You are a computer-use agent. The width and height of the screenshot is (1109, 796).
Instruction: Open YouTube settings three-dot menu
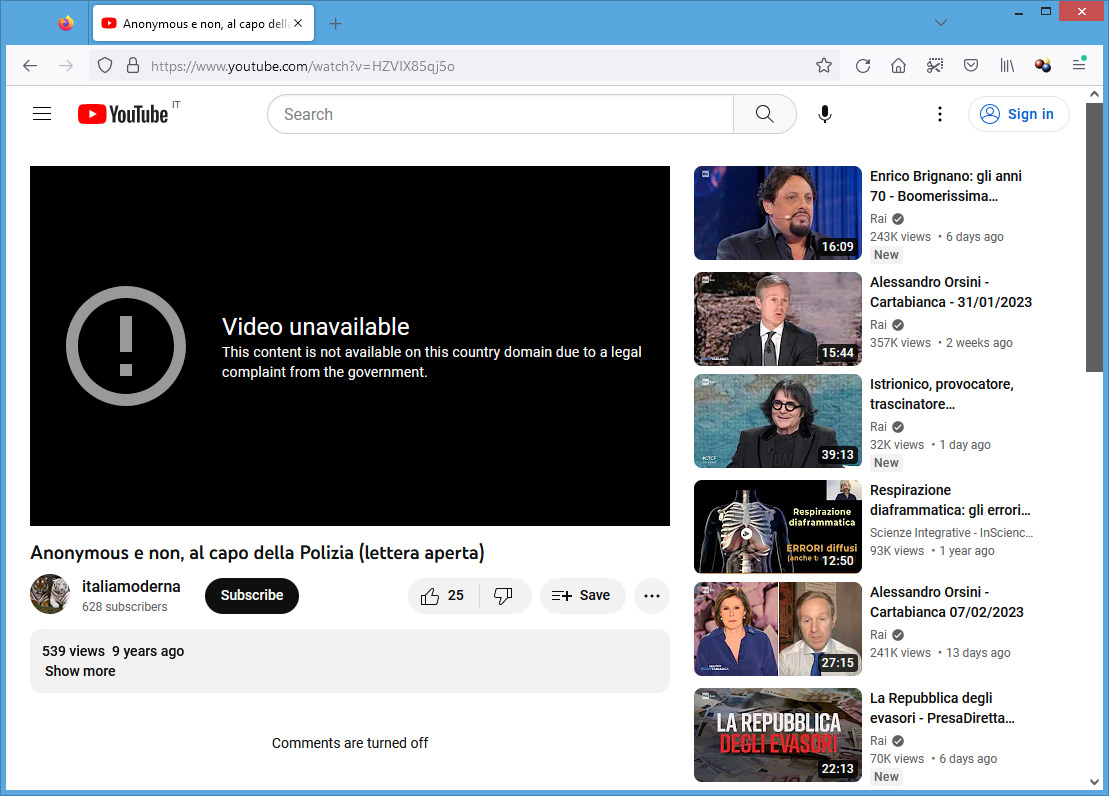click(939, 114)
